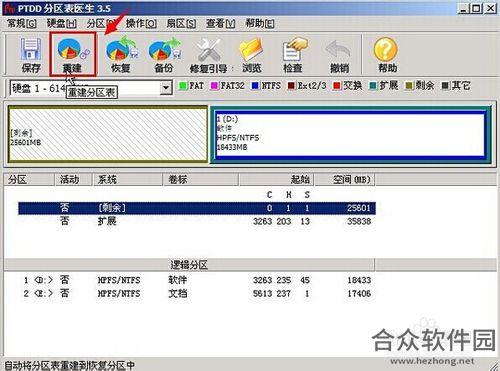The image size is (500, 371).
Task: Click the blue NTFS legend swatch
Action: tap(255, 86)
